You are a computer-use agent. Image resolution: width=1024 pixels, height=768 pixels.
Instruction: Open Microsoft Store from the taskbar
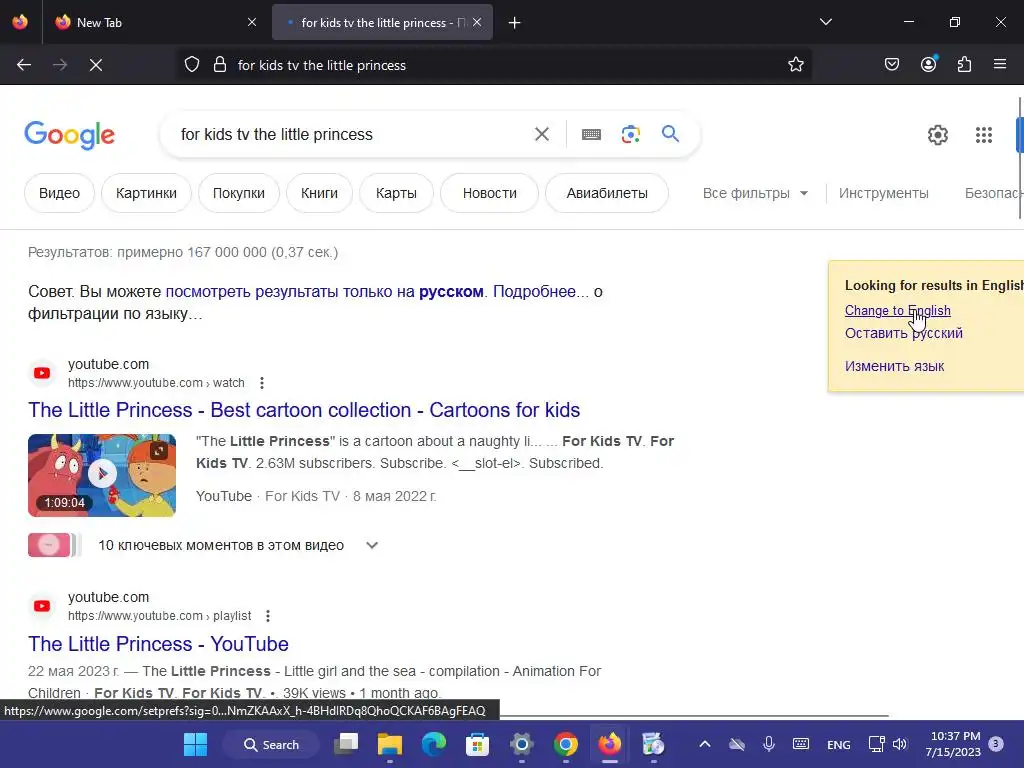pos(477,744)
